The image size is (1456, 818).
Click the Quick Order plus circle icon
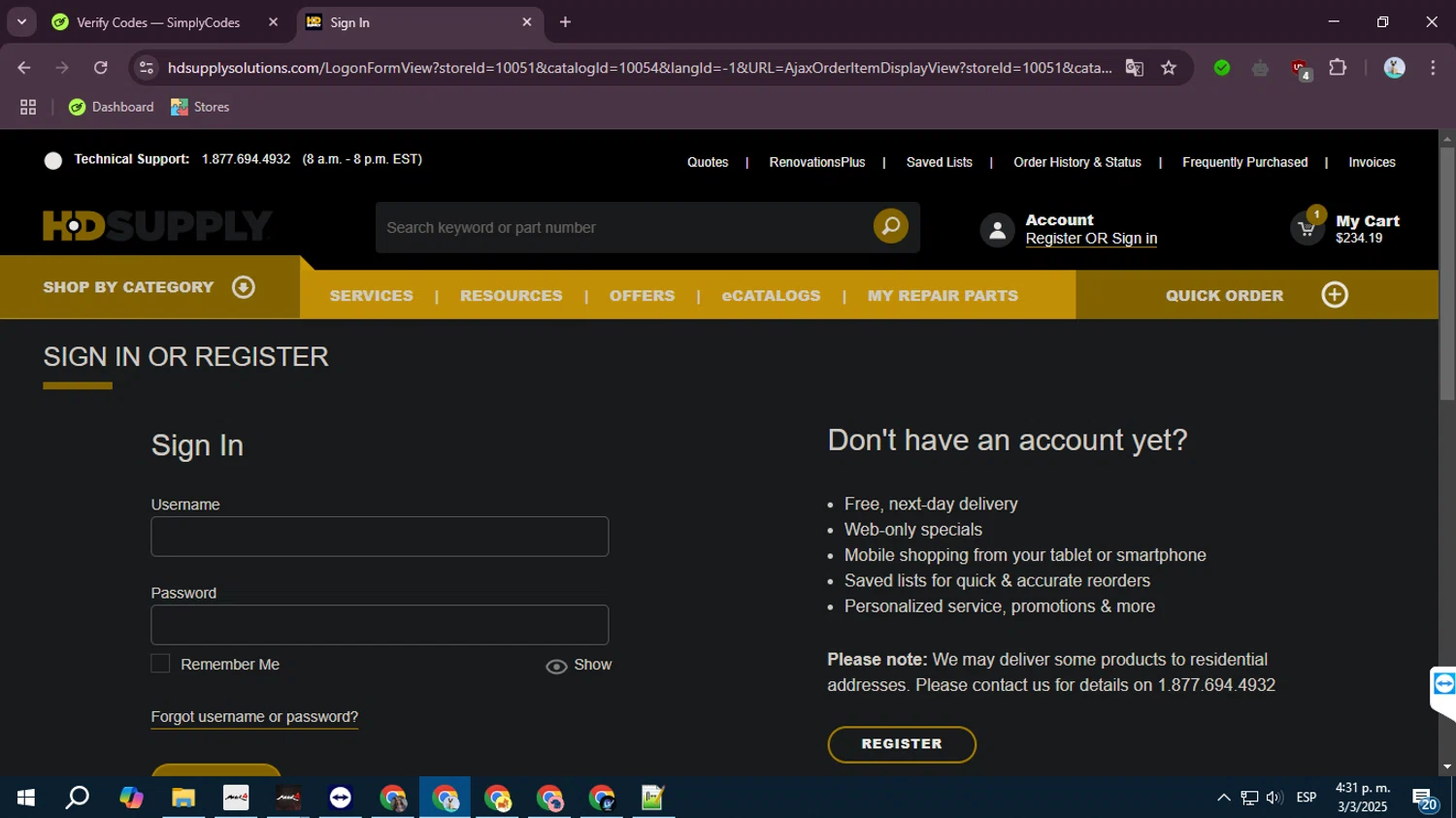click(1335, 295)
